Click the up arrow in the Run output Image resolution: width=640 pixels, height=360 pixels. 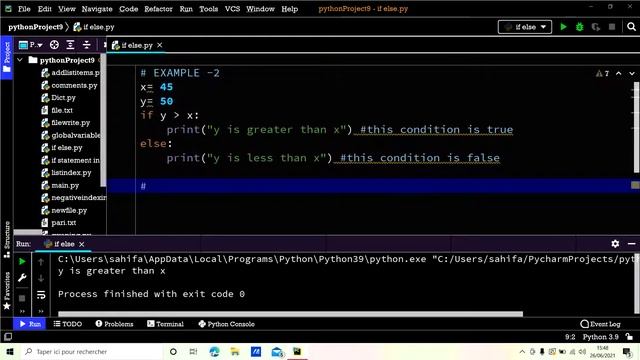(x=41, y=262)
